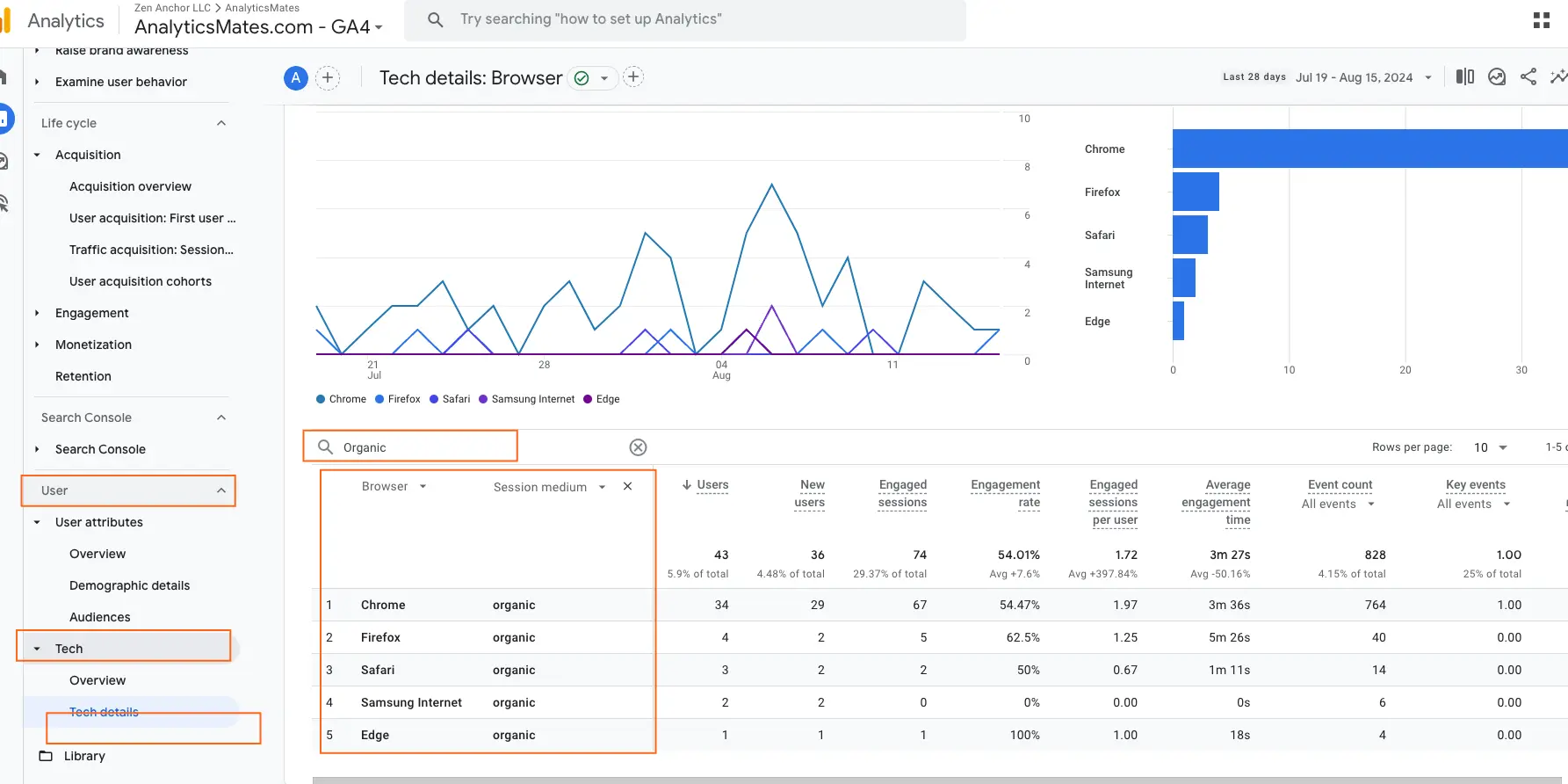The image size is (1568, 784).
Task: Open the report status dropdown arrow
Action: click(604, 78)
